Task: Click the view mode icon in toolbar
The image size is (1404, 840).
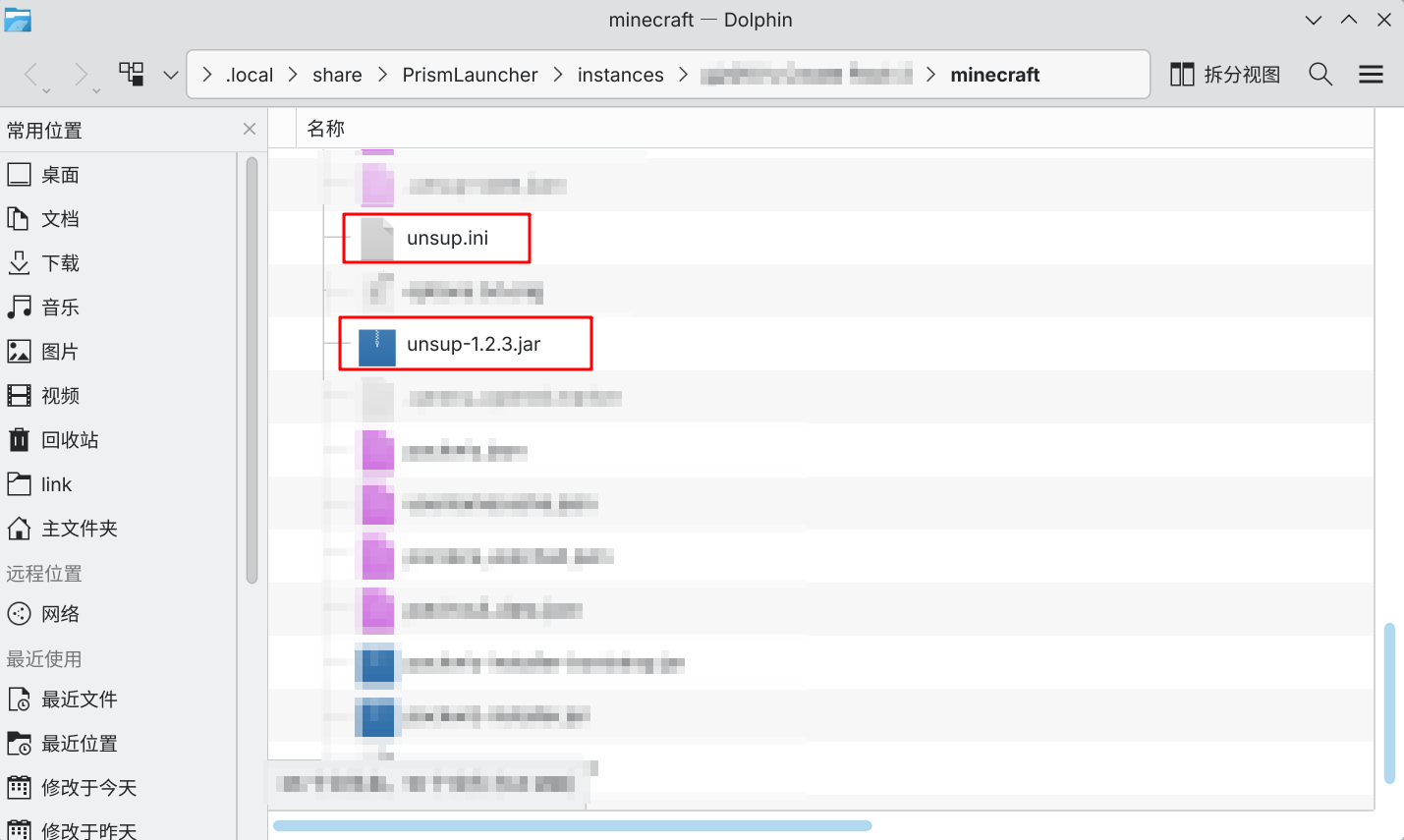Action: point(132,74)
